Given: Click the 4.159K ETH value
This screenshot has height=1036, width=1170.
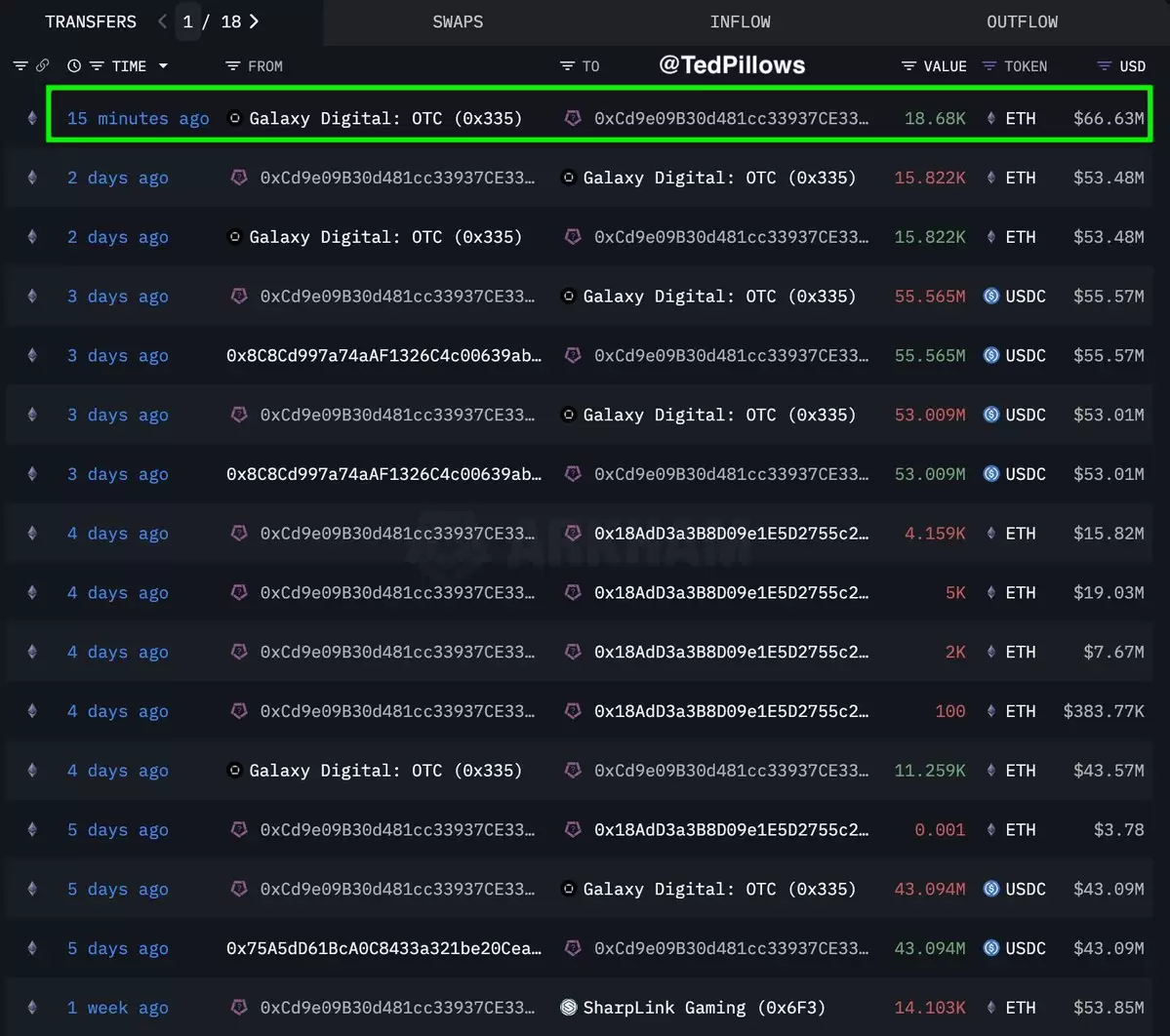Looking at the screenshot, I should pyautogui.click(x=934, y=534).
